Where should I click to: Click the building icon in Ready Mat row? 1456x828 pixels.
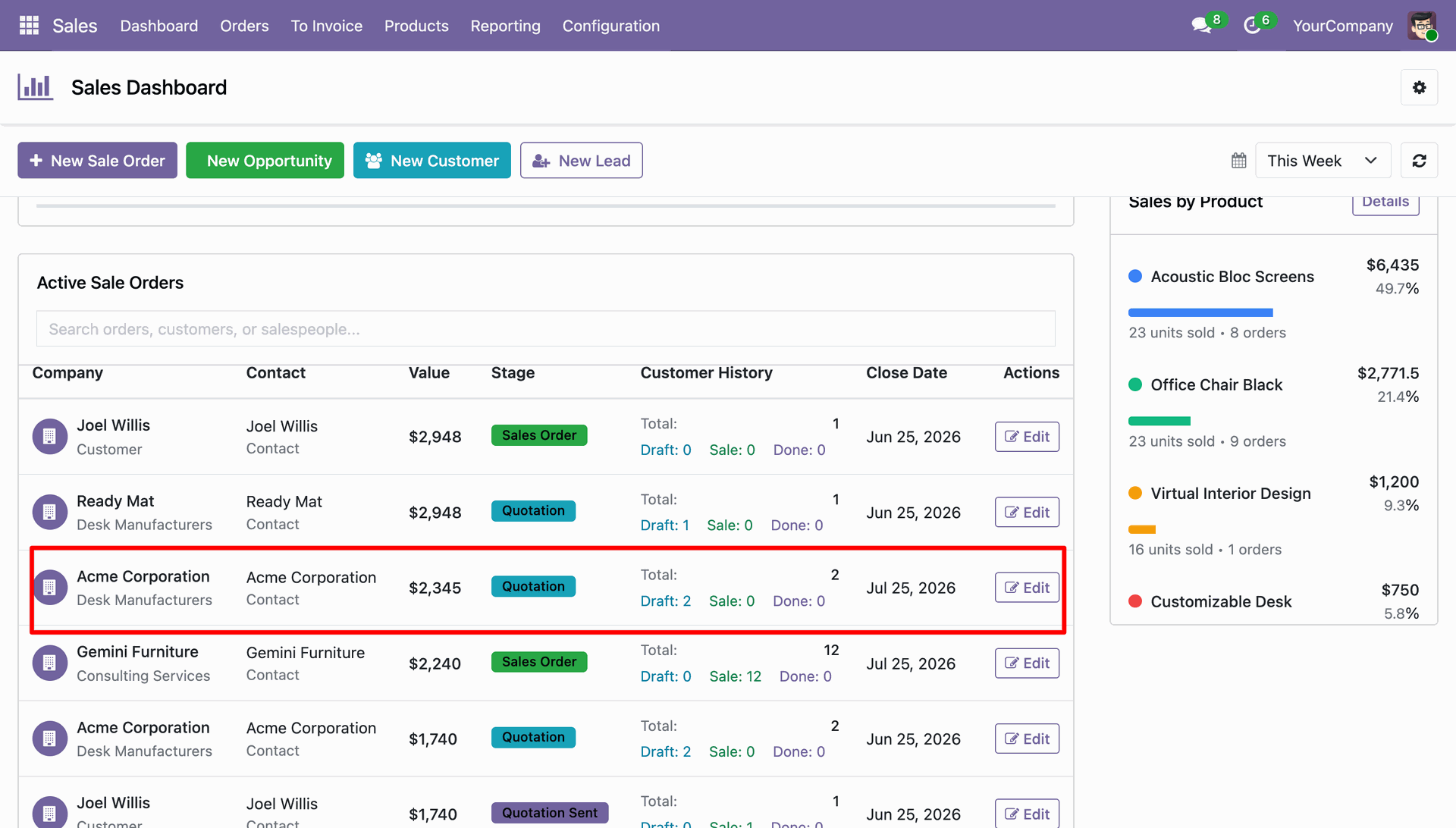[49, 513]
